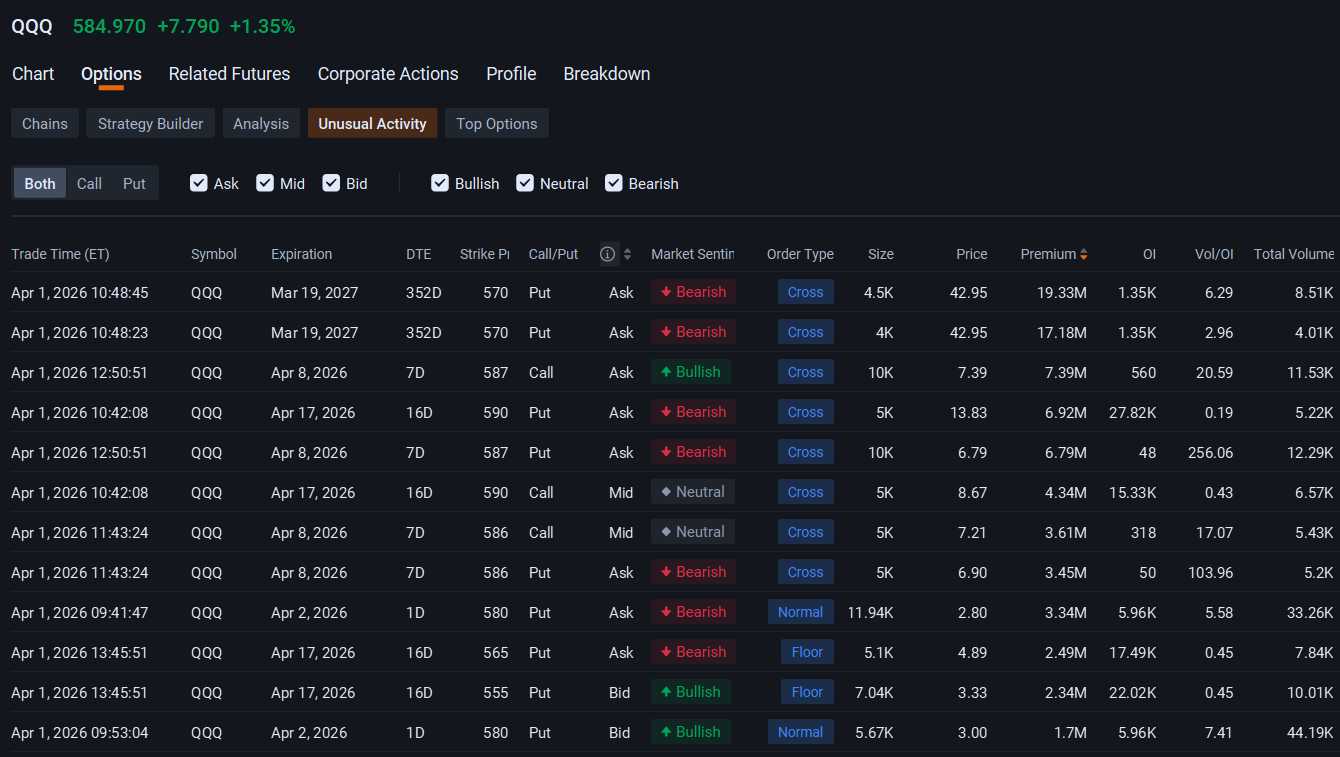1340x757 pixels.
Task: Toggle the Ask checkbox
Action: 199,183
